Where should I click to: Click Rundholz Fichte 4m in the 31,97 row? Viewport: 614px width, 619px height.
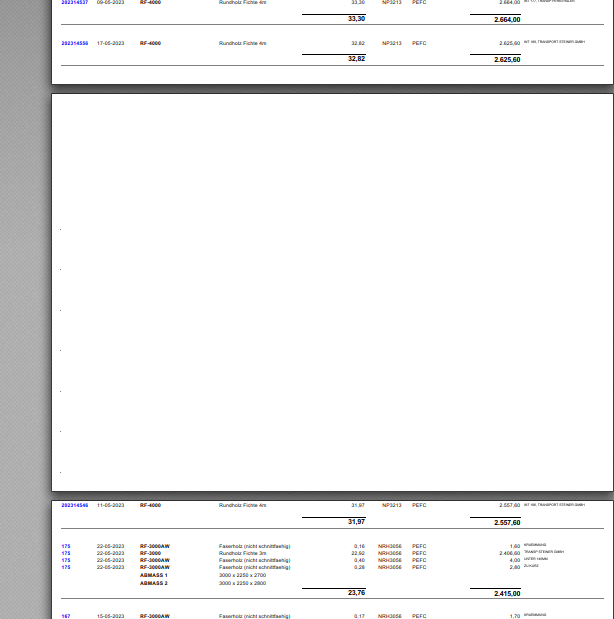242,505
